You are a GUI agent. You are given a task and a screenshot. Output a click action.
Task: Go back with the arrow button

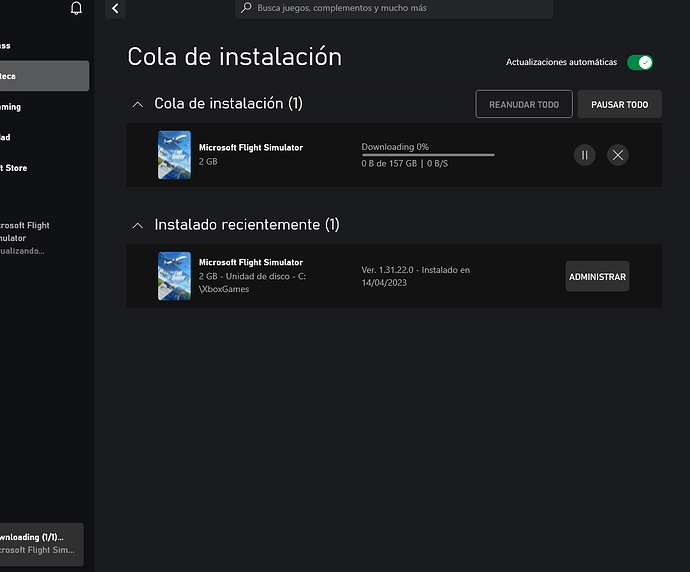[x=115, y=8]
